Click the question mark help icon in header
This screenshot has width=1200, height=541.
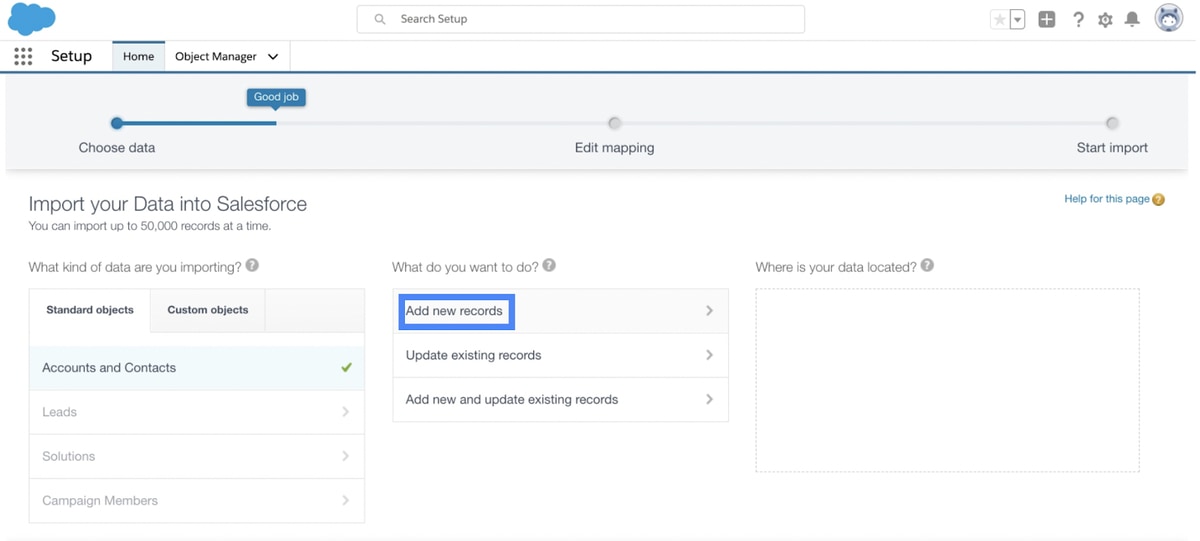point(1078,19)
